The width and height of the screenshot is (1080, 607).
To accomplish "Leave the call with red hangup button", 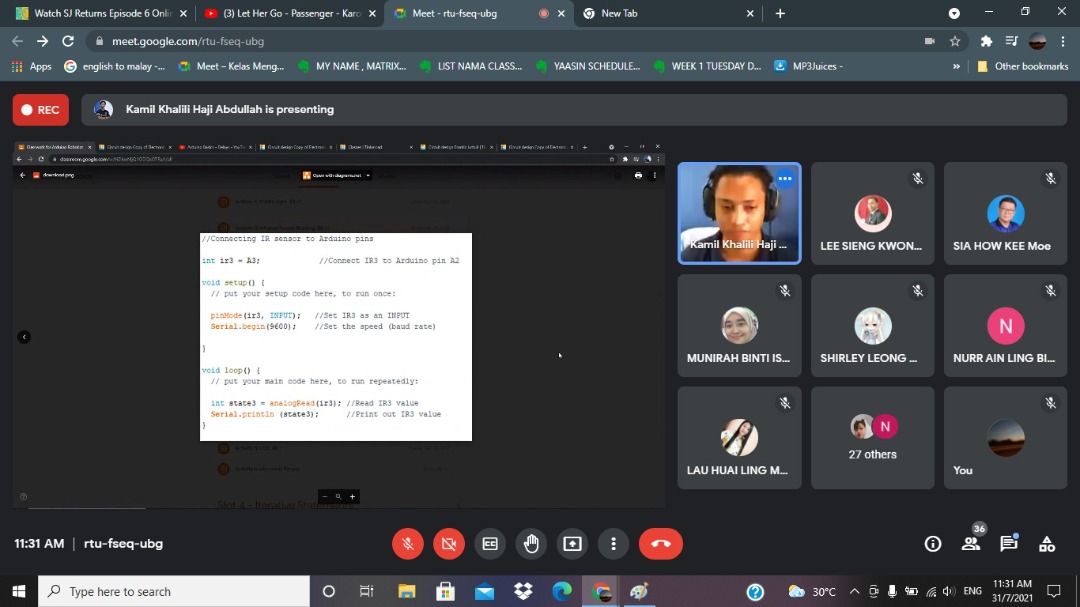I will coord(660,543).
